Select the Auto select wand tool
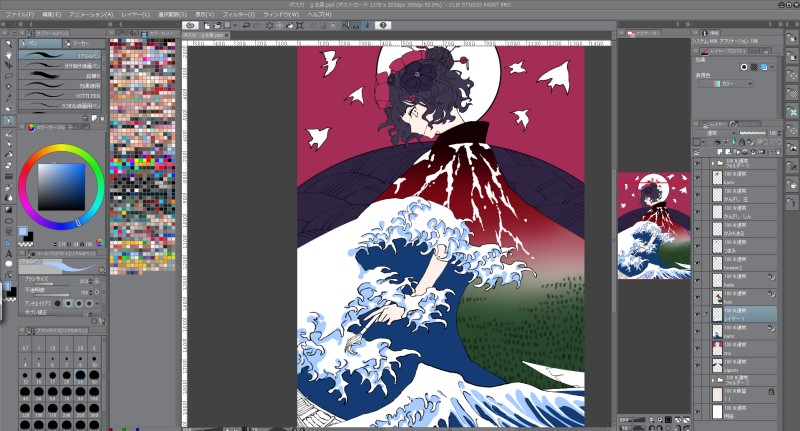Image resolution: width=800 pixels, height=431 pixels. 9,87
